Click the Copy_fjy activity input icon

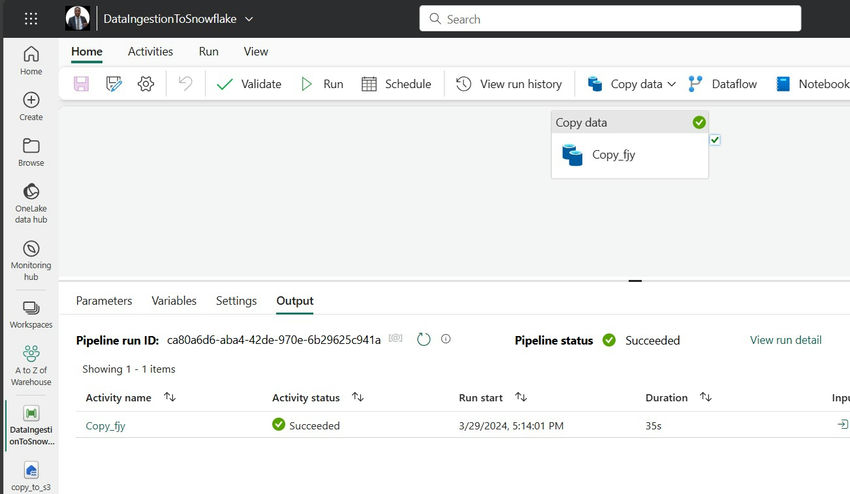click(842, 425)
